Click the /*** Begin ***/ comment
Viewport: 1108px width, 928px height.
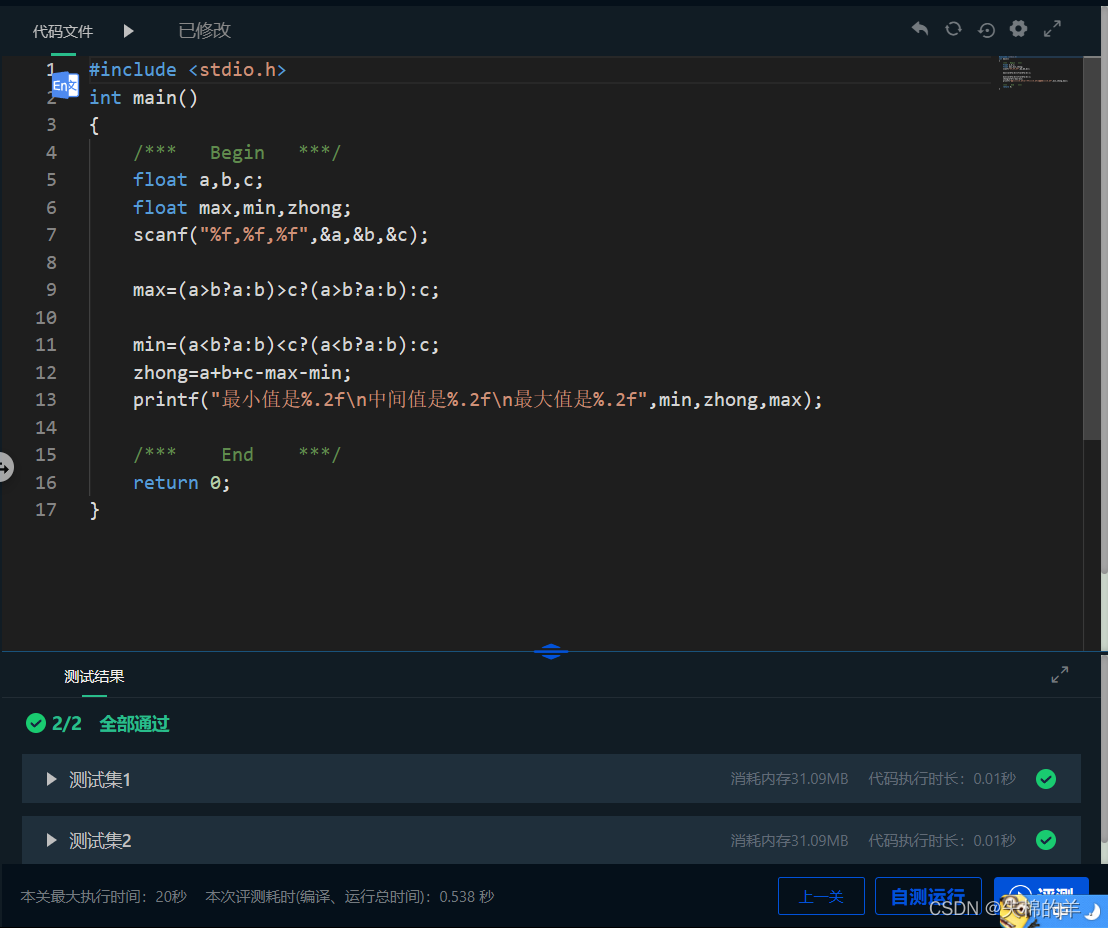(237, 153)
